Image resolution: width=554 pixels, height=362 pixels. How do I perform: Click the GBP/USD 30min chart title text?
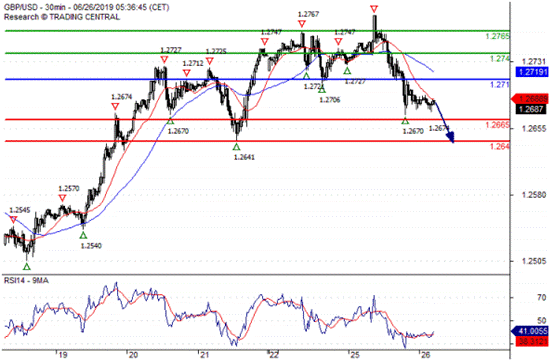(87, 7)
